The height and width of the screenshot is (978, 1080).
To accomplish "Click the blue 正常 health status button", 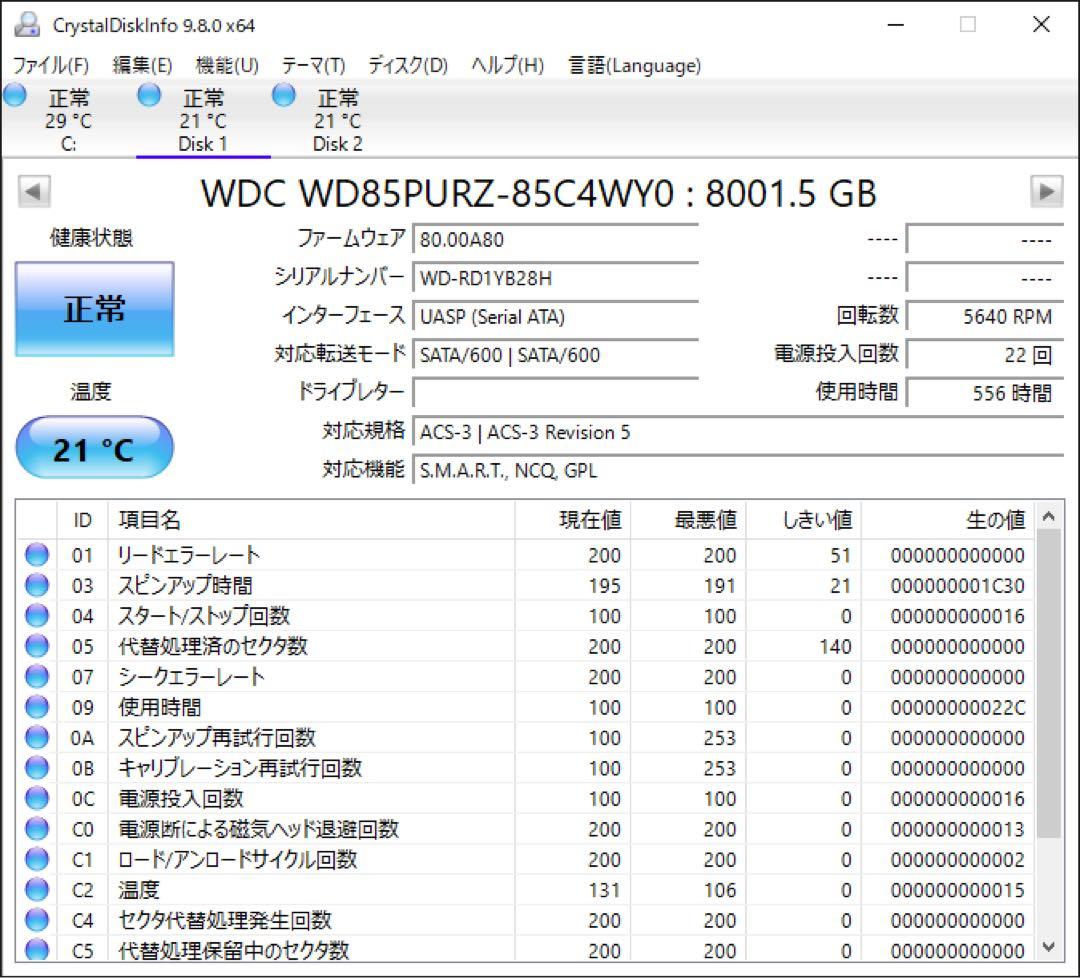I will [94, 309].
